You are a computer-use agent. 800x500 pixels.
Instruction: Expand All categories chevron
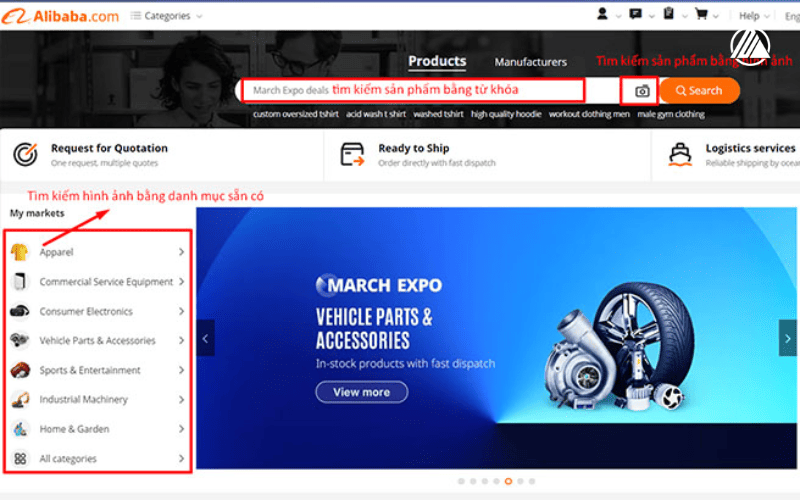coord(182,459)
